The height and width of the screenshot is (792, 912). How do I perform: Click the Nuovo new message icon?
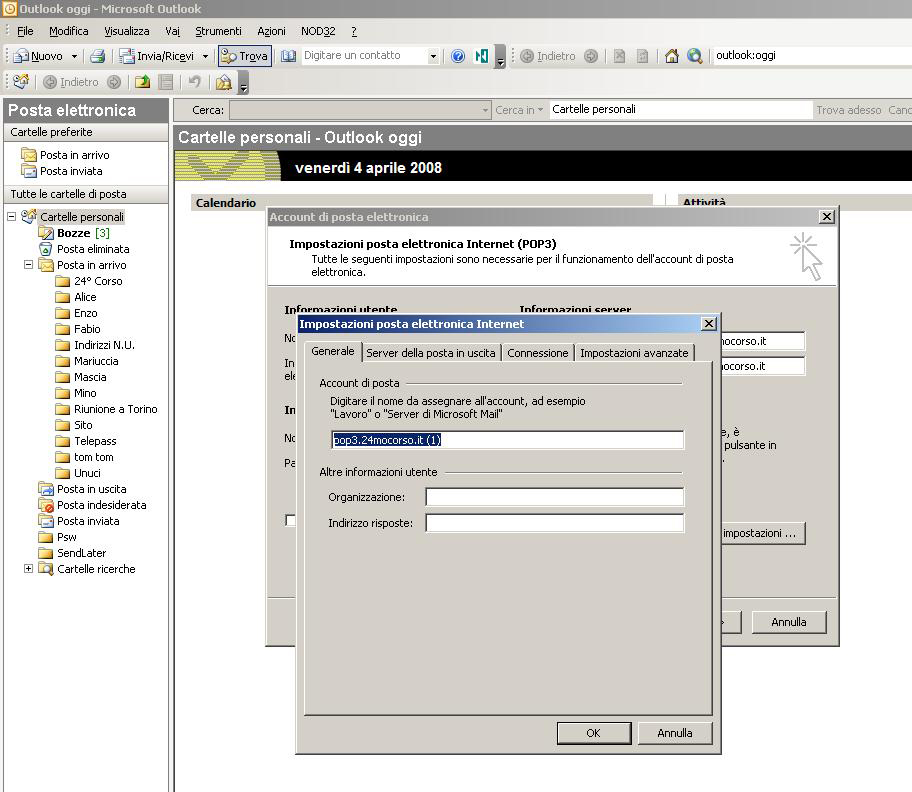(x=21, y=56)
